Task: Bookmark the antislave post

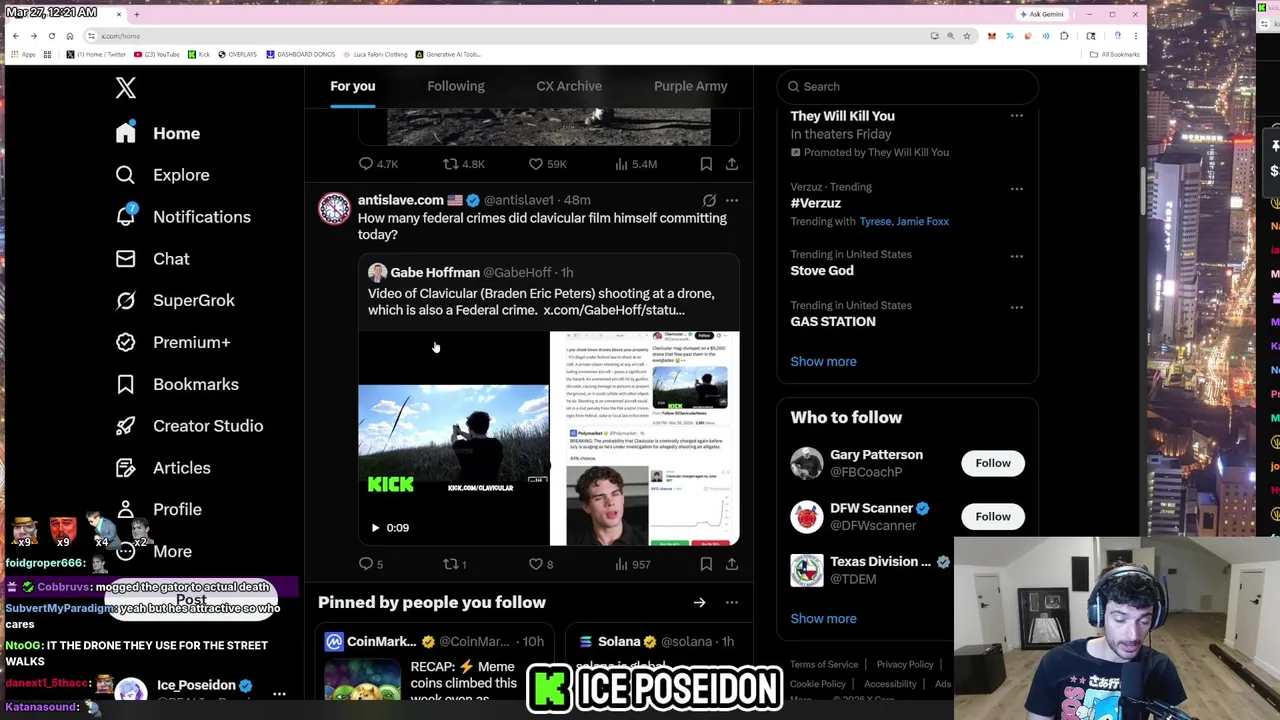Action: point(706,564)
